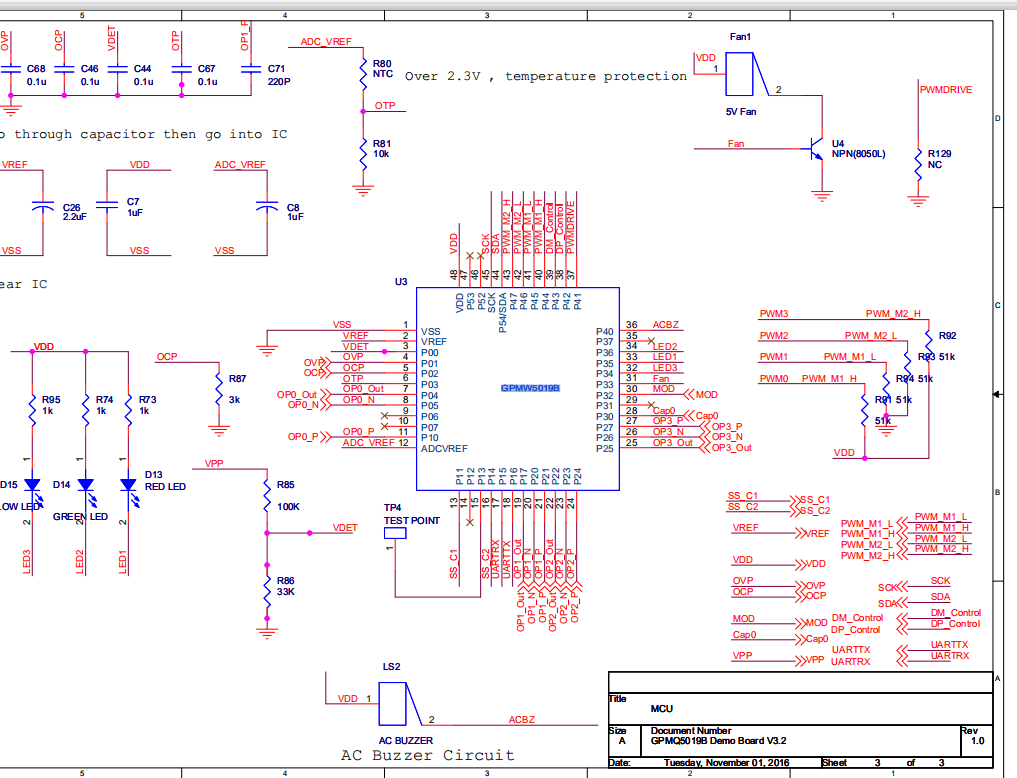
Task: Click the PWM3 net label
Action: click(x=774, y=314)
